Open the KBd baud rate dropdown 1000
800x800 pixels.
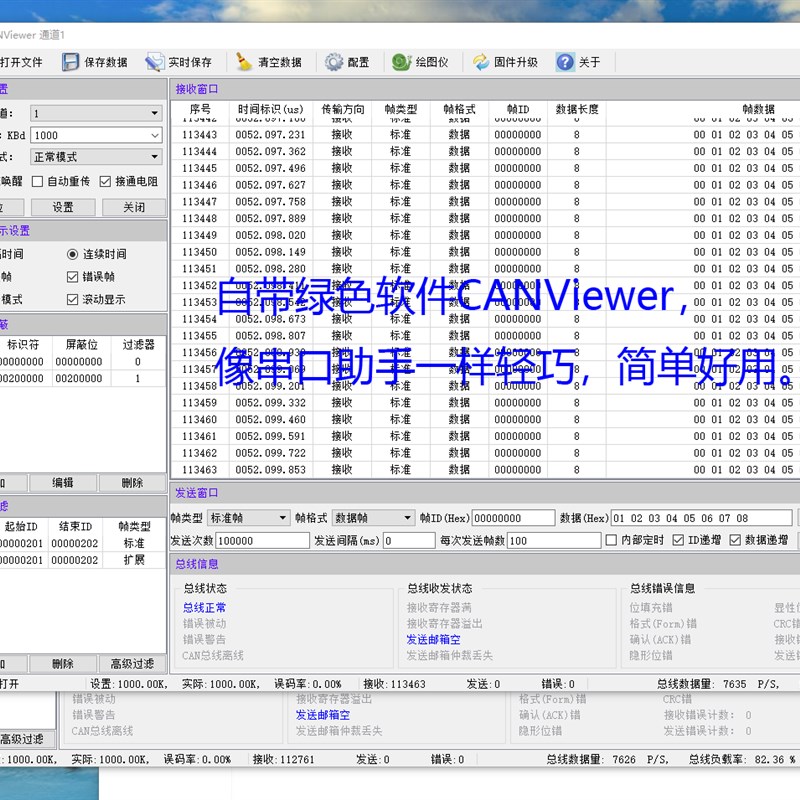pos(96,135)
